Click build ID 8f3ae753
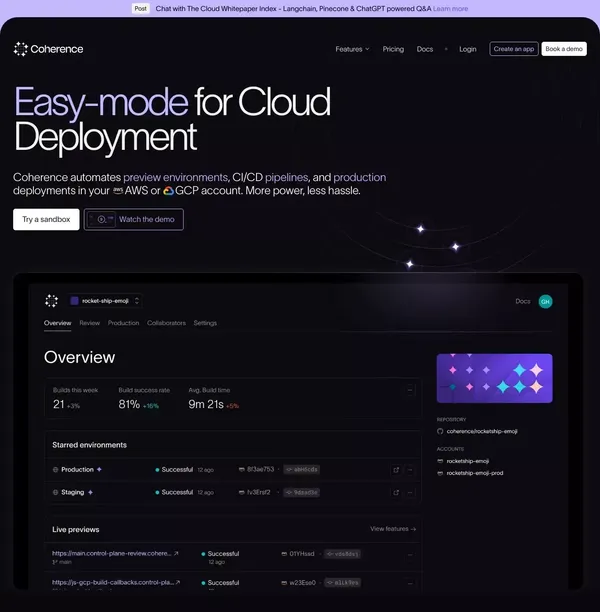Image resolution: width=600 pixels, height=612 pixels. pos(260,469)
